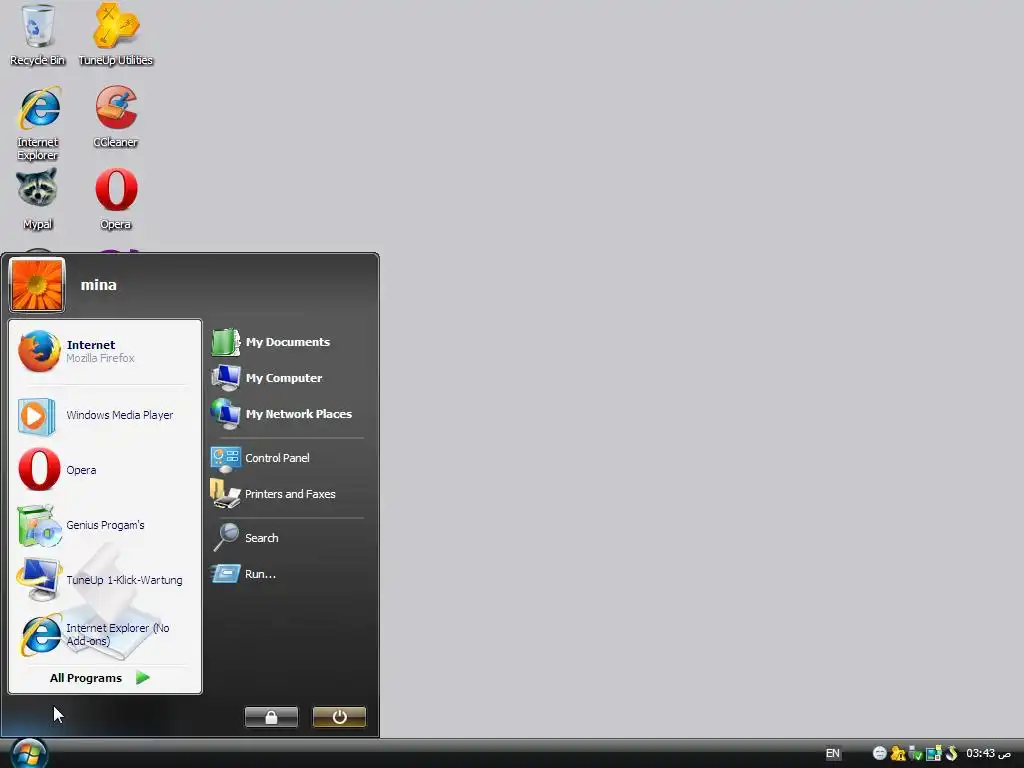Click the Control Panel icon
1024x768 pixels.
[226, 458]
